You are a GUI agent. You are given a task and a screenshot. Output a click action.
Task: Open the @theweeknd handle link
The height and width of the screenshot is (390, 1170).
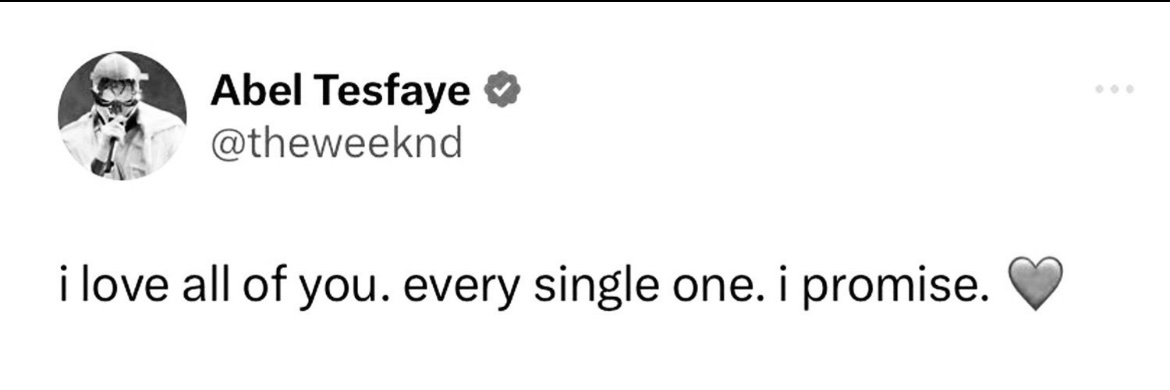coord(337,142)
